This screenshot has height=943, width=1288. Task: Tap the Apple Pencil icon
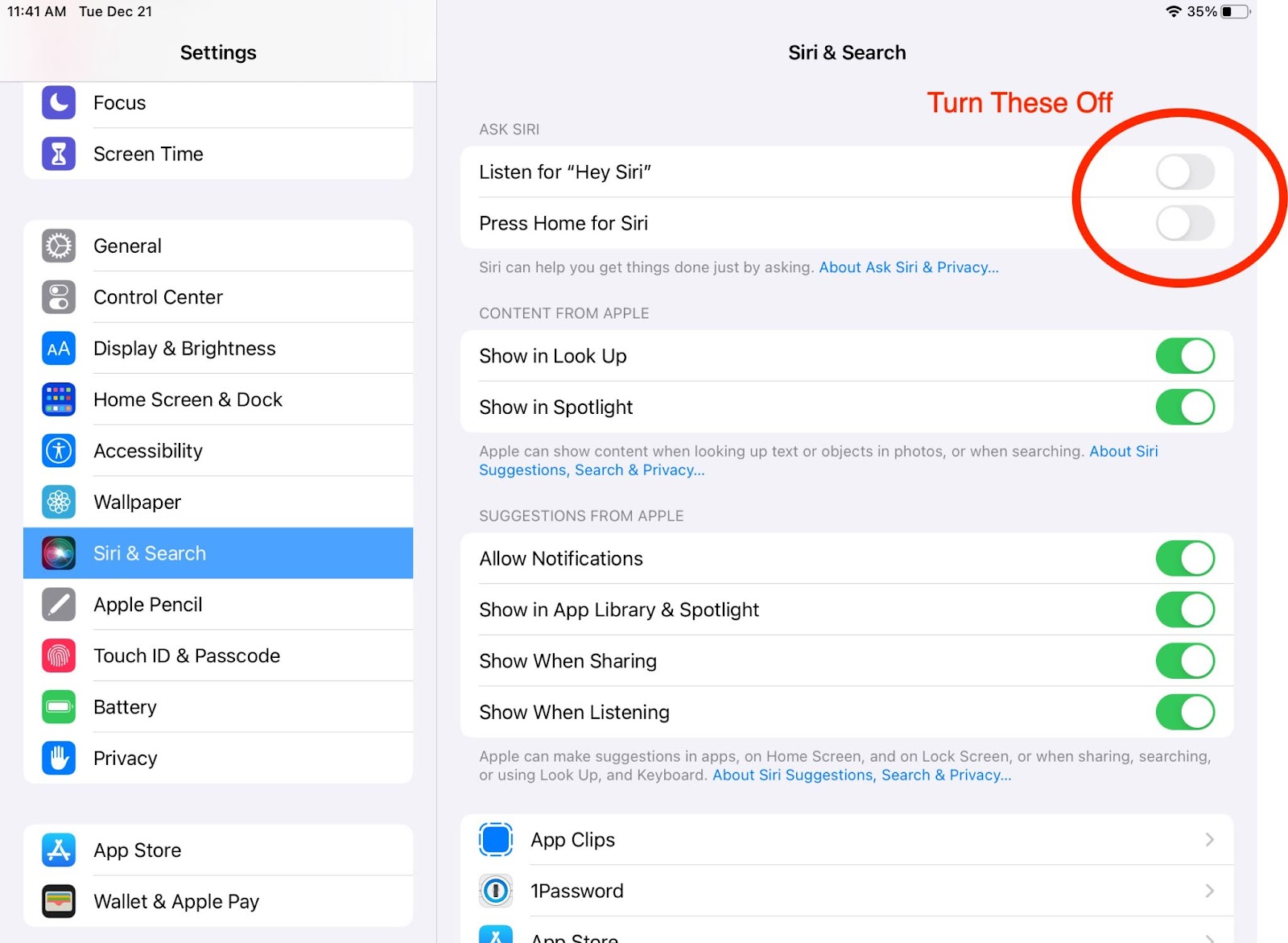pos(59,605)
